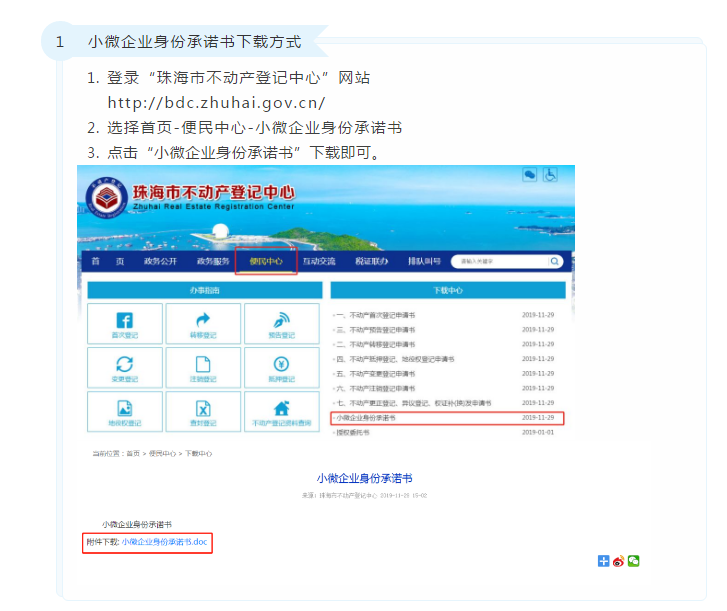Screen dimensions: 727x611
Task: Select the 预告登记 broadcast icon
Action: coord(282,323)
